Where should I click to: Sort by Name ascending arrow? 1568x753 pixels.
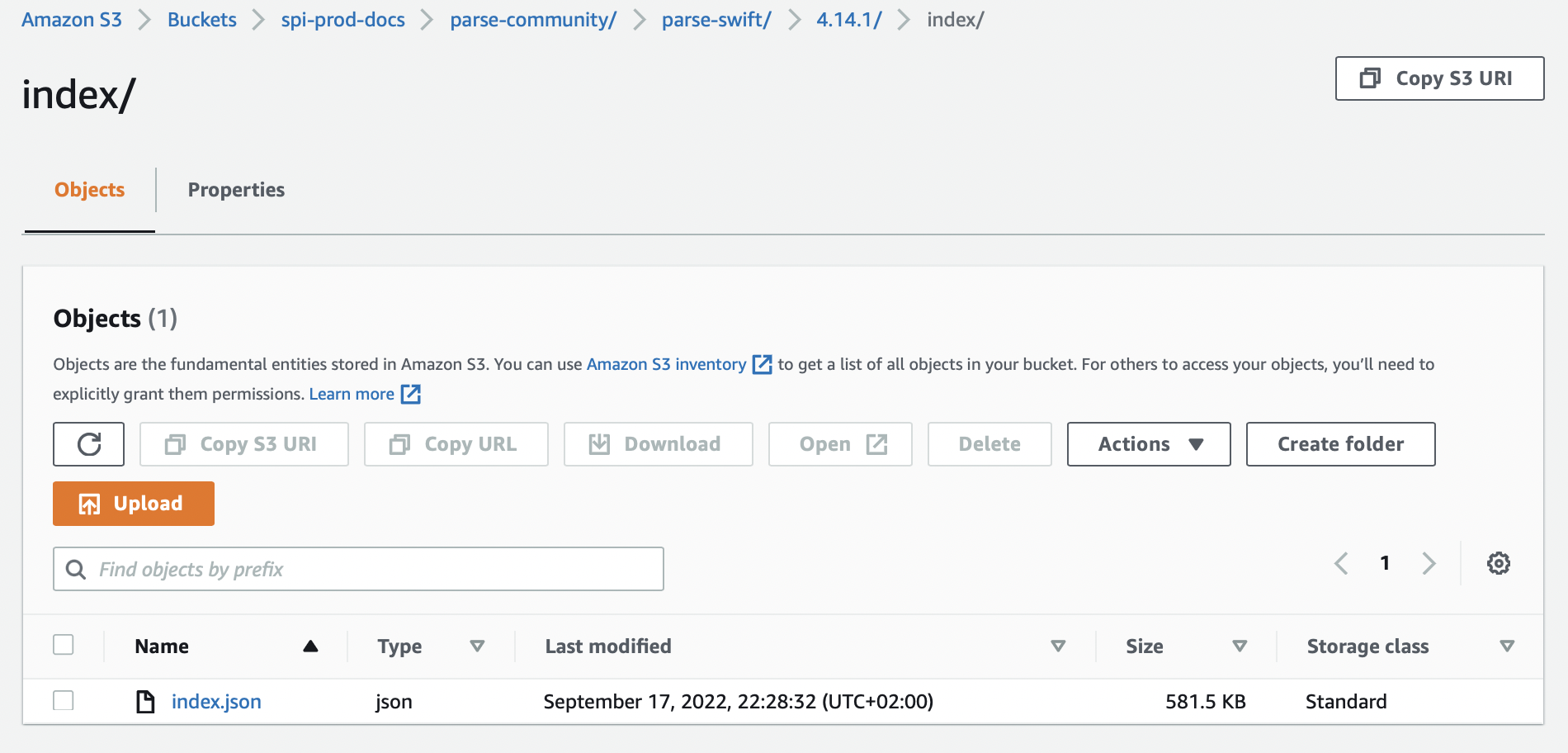click(x=310, y=646)
